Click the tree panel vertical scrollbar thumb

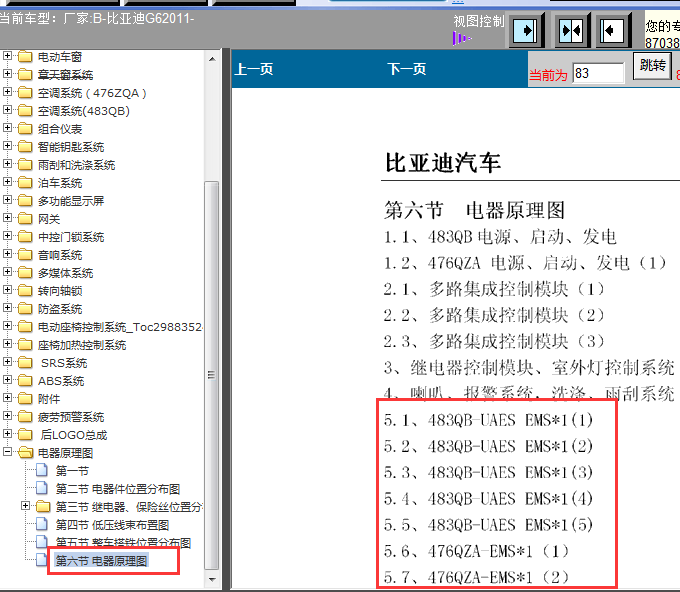[212, 375]
